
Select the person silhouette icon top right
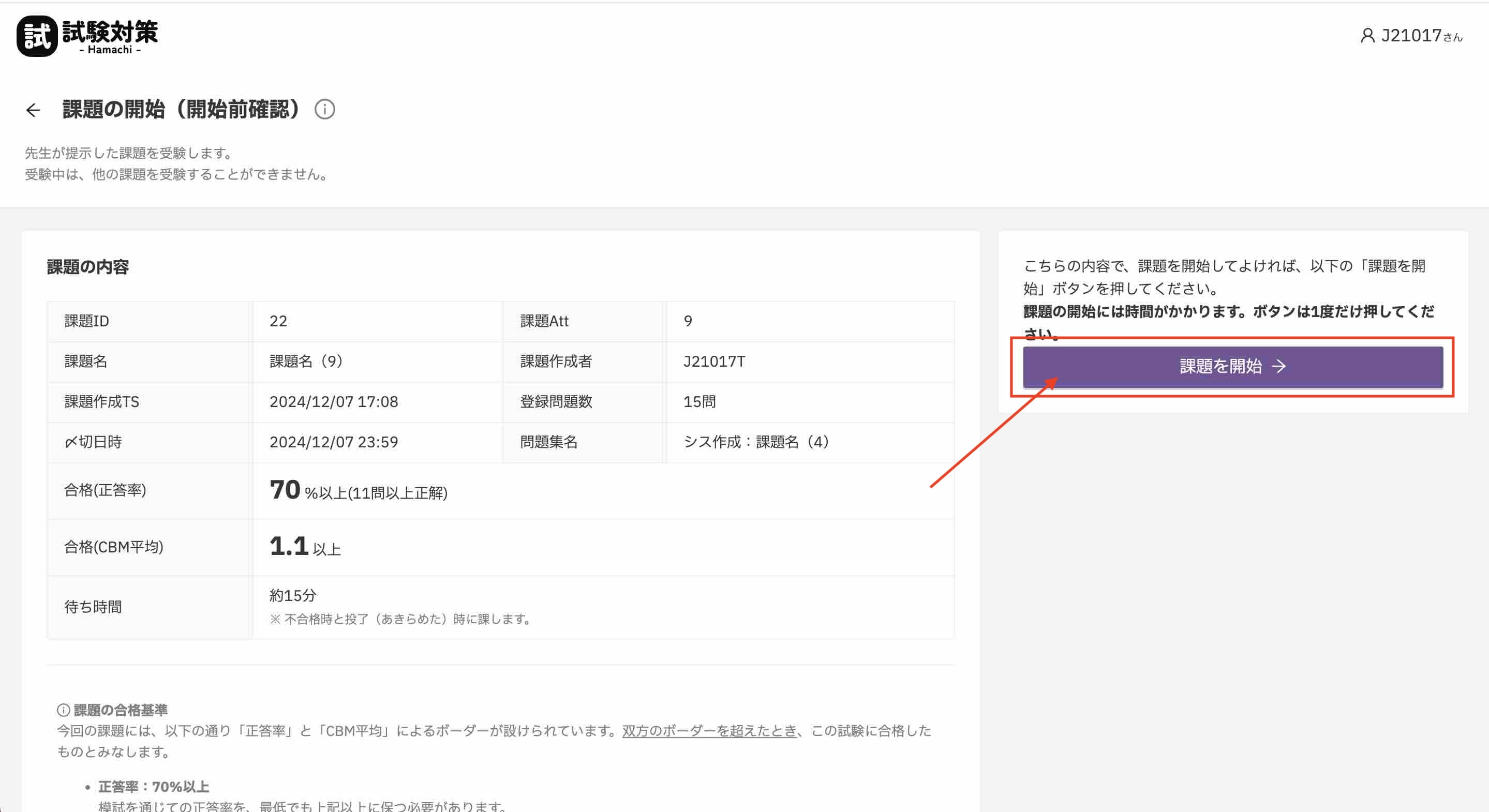point(1367,36)
